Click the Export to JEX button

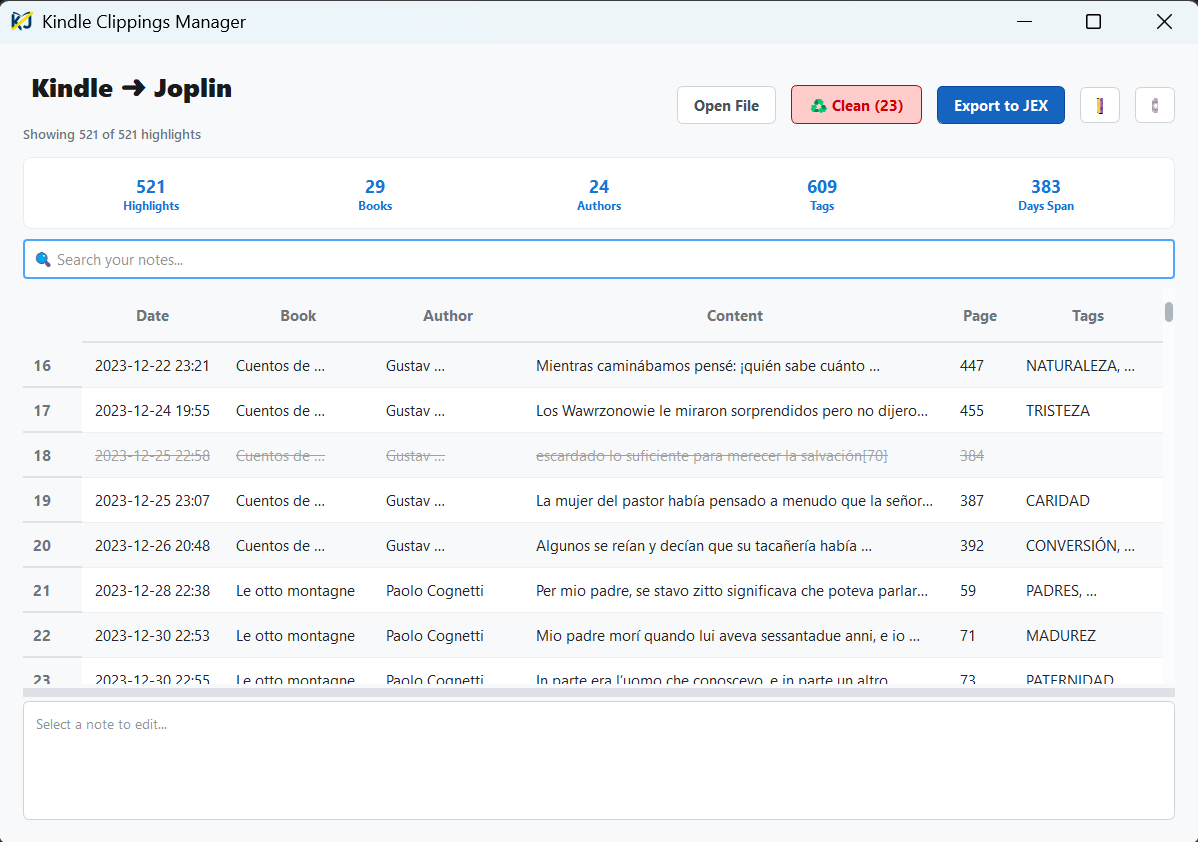tap(1000, 105)
